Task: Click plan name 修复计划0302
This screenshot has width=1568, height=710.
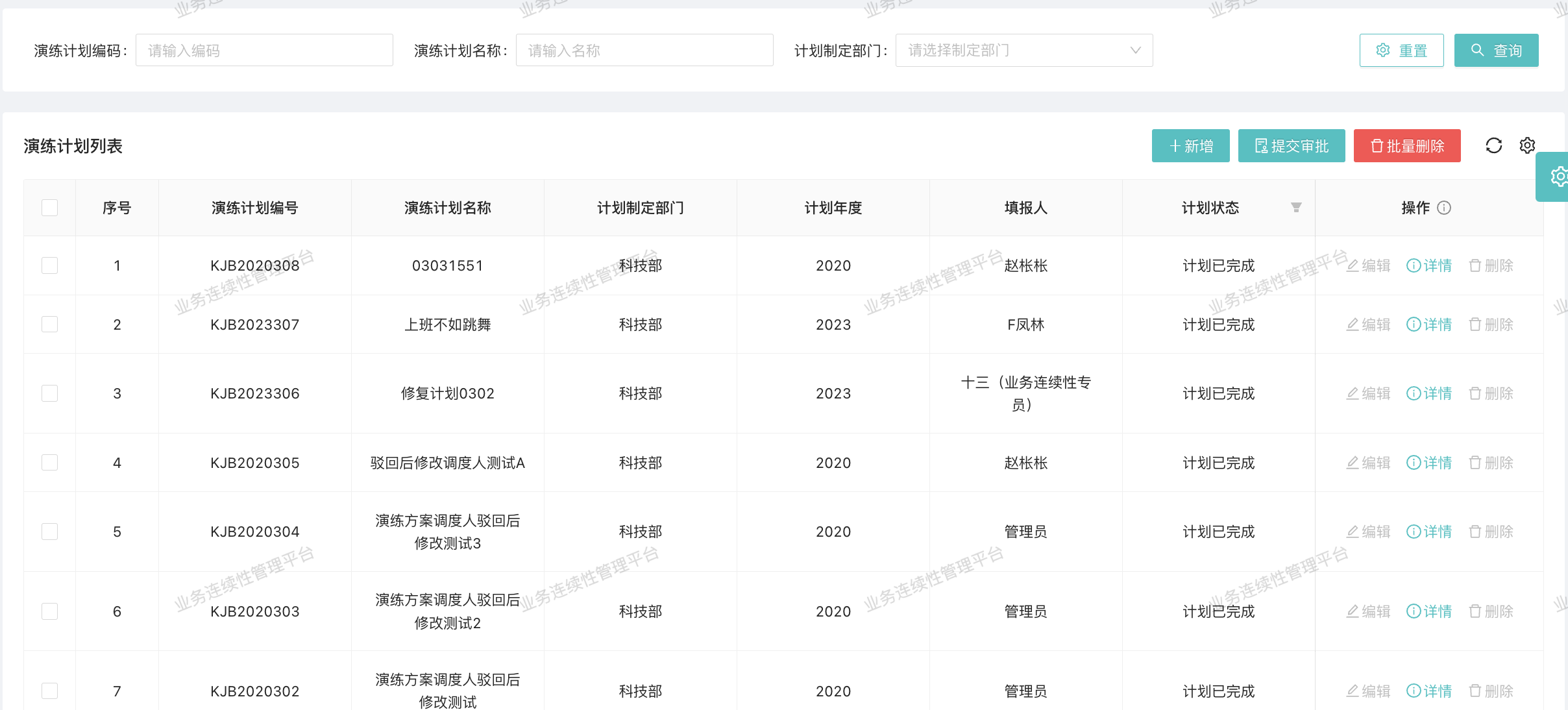Action: 447,393
